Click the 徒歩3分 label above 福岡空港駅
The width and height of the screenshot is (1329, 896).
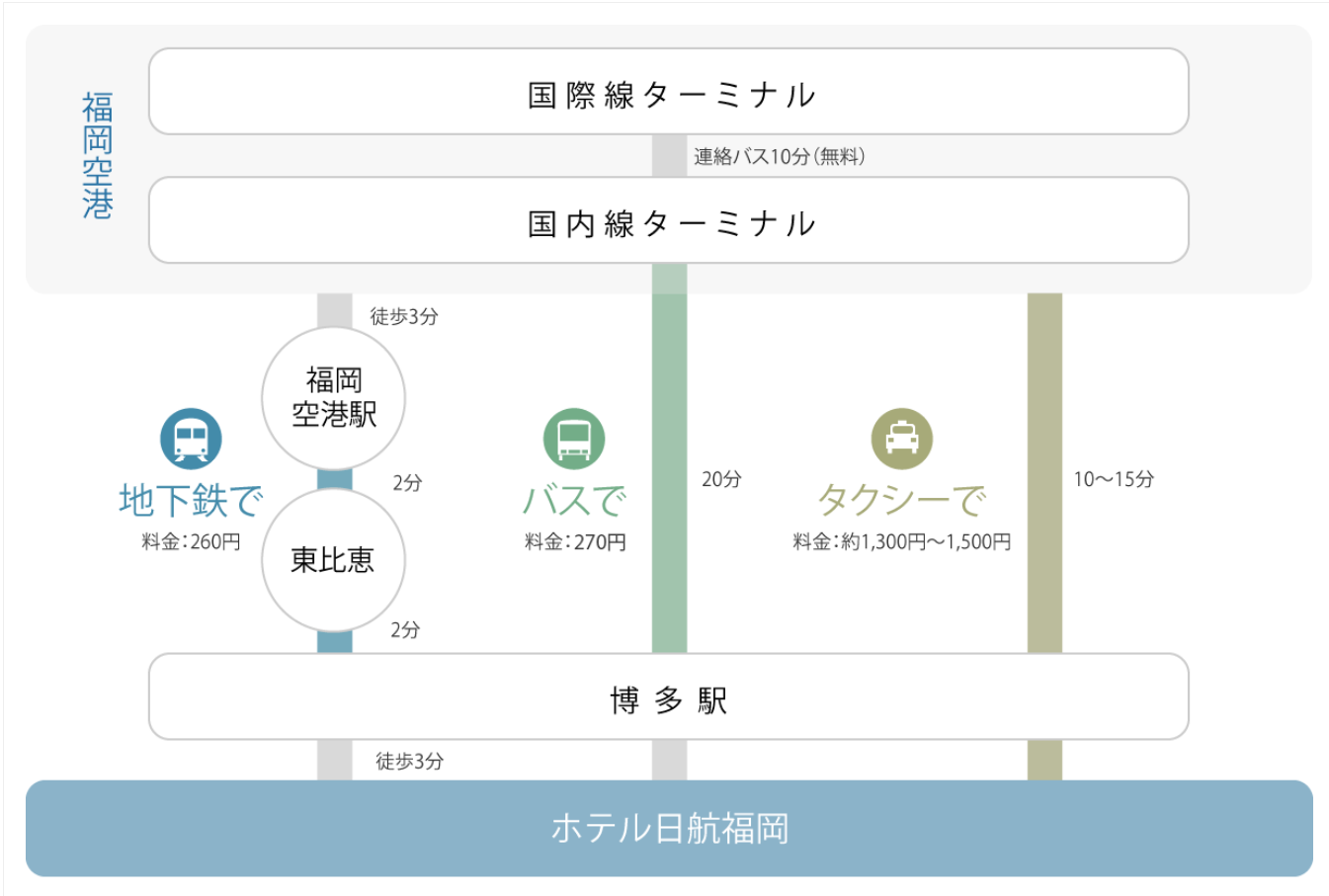[x=404, y=316]
